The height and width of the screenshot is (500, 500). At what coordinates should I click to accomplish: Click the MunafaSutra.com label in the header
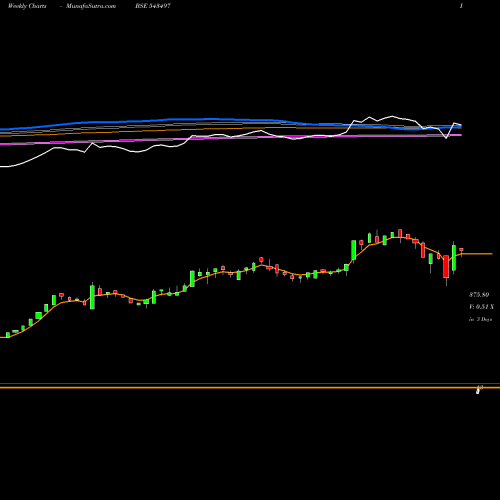(91, 6)
